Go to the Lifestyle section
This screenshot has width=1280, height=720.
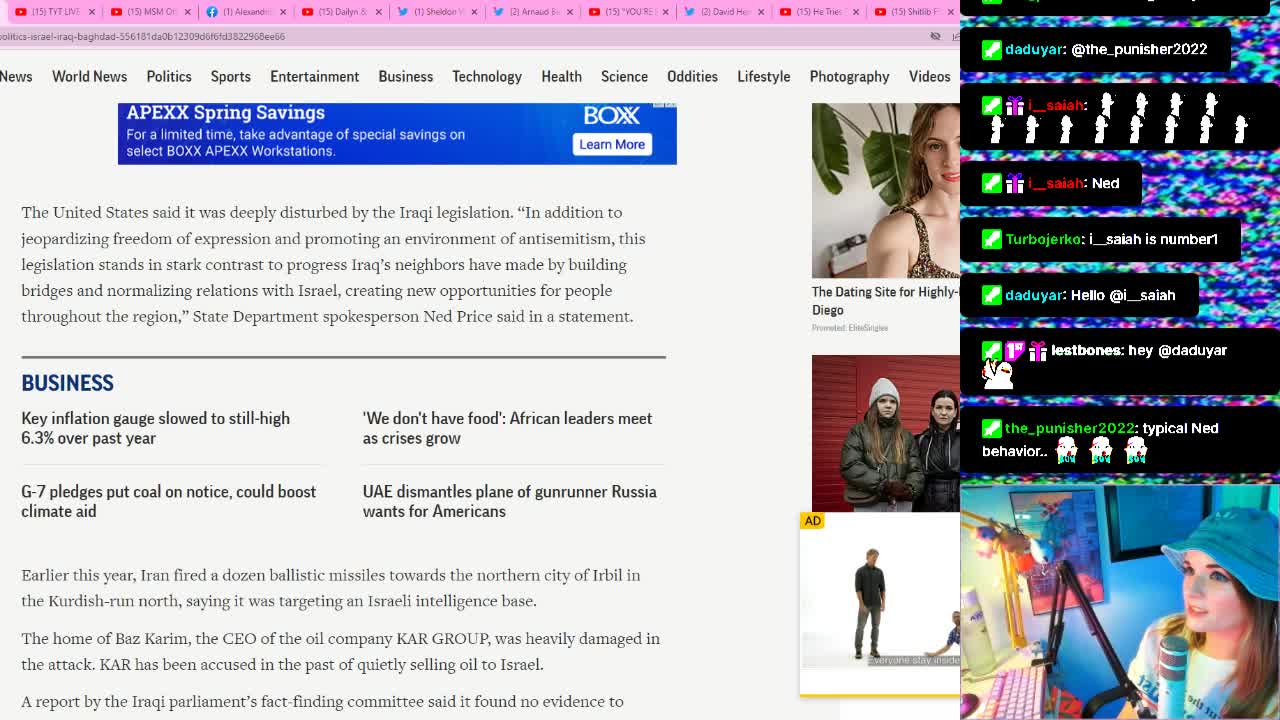pos(763,76)
